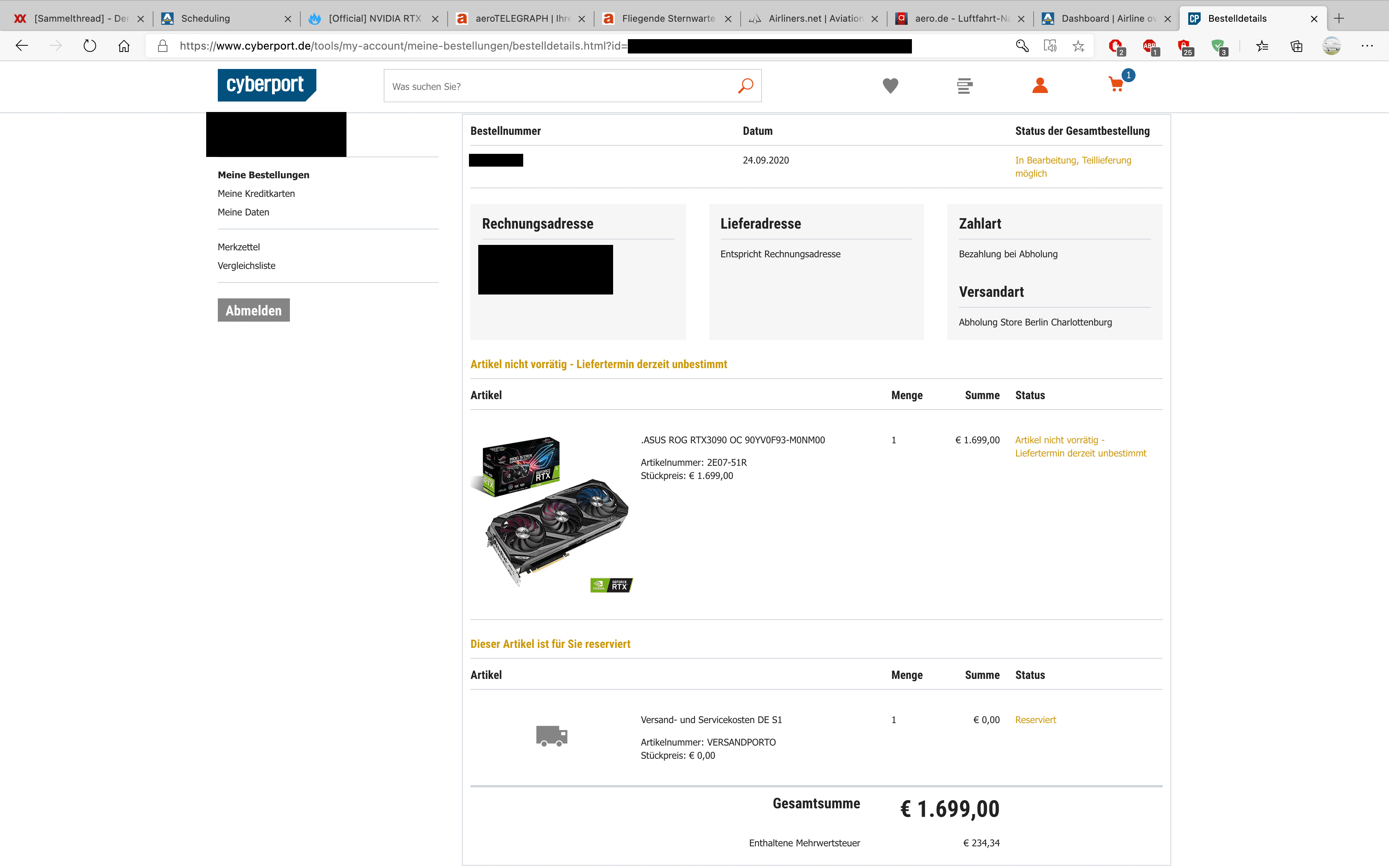Open the browser home page icon
Image resolution: width=1389 pixels, height=868 pixels.
pos(124,46)
